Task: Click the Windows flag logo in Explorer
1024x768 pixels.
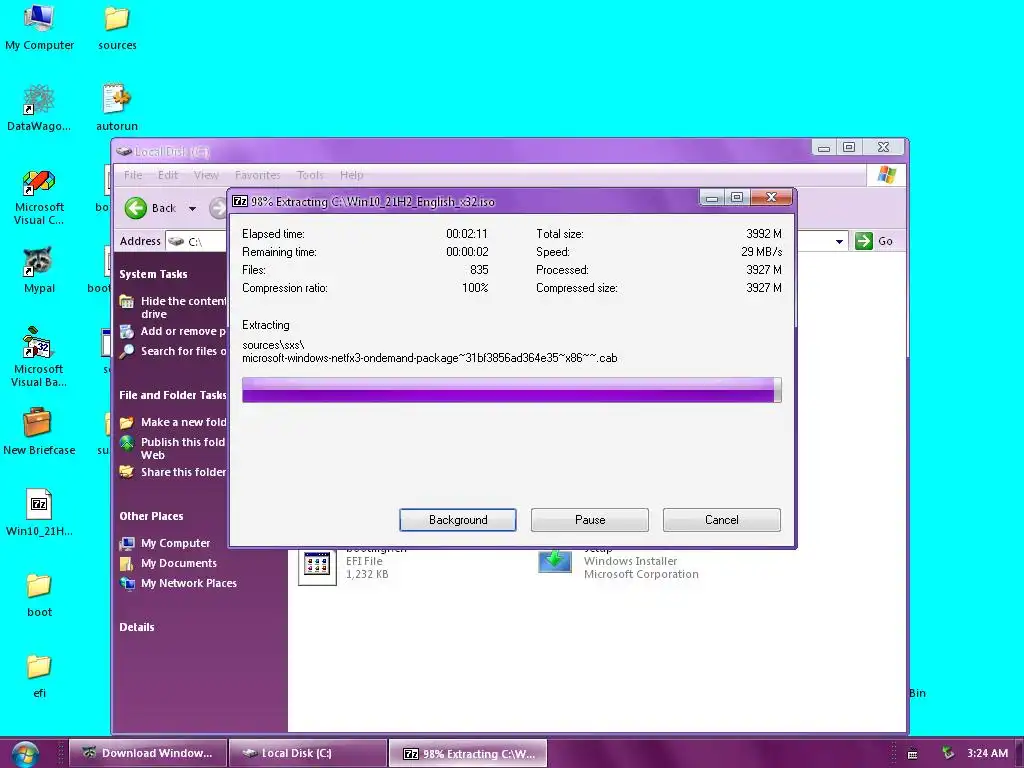Action: pyautogui.click(x=886, y=175)
